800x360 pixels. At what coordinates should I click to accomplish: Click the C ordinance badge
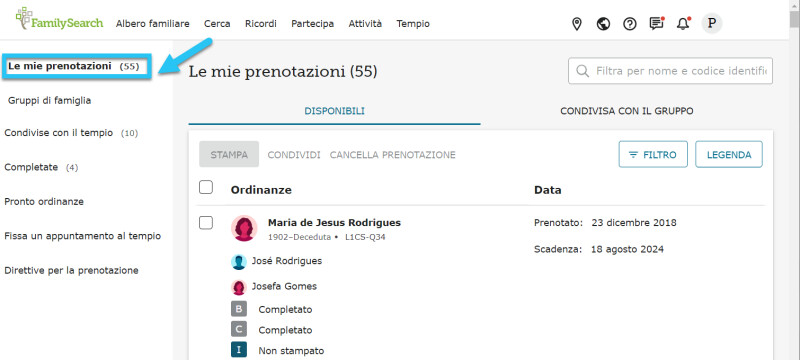(239, 330)
